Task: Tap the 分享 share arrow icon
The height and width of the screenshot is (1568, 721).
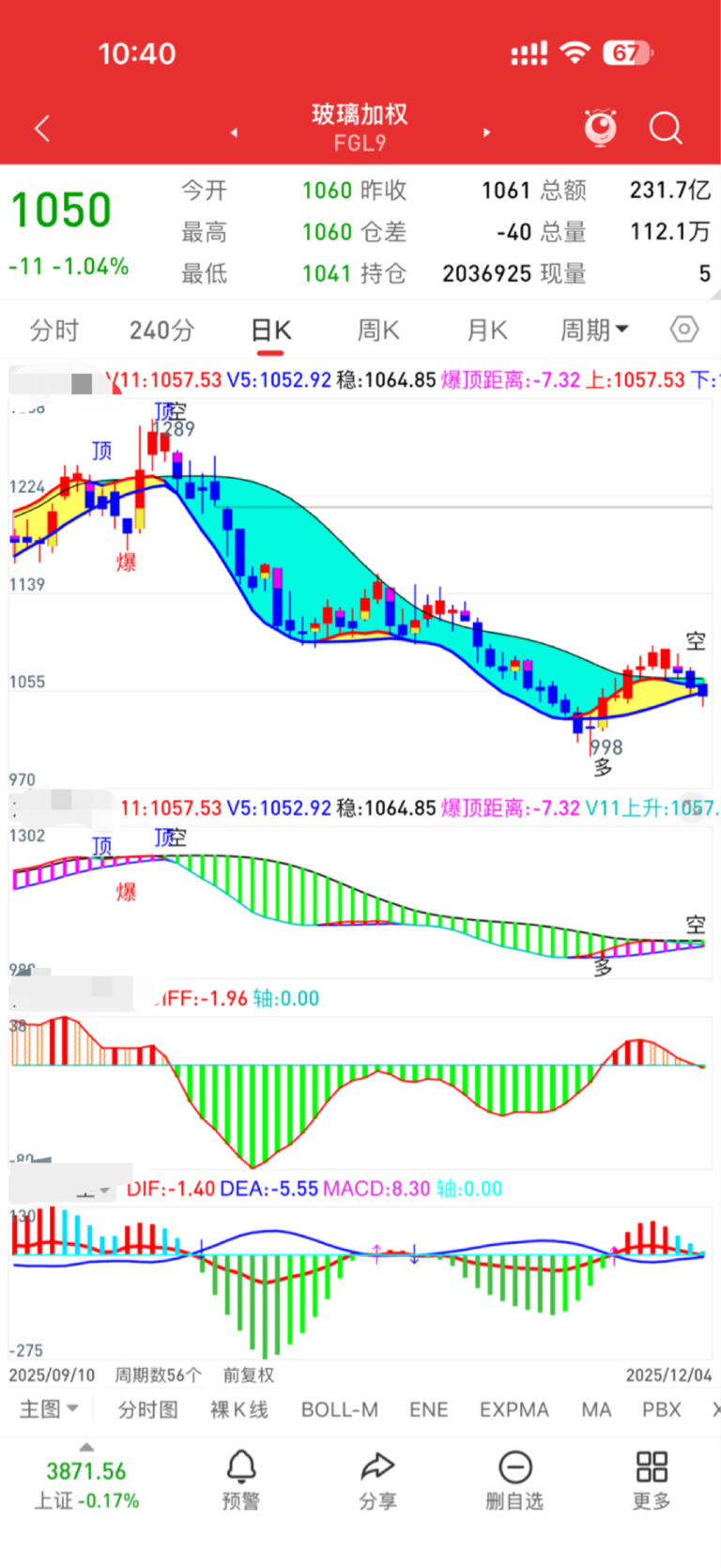Action: (377, 1466)
